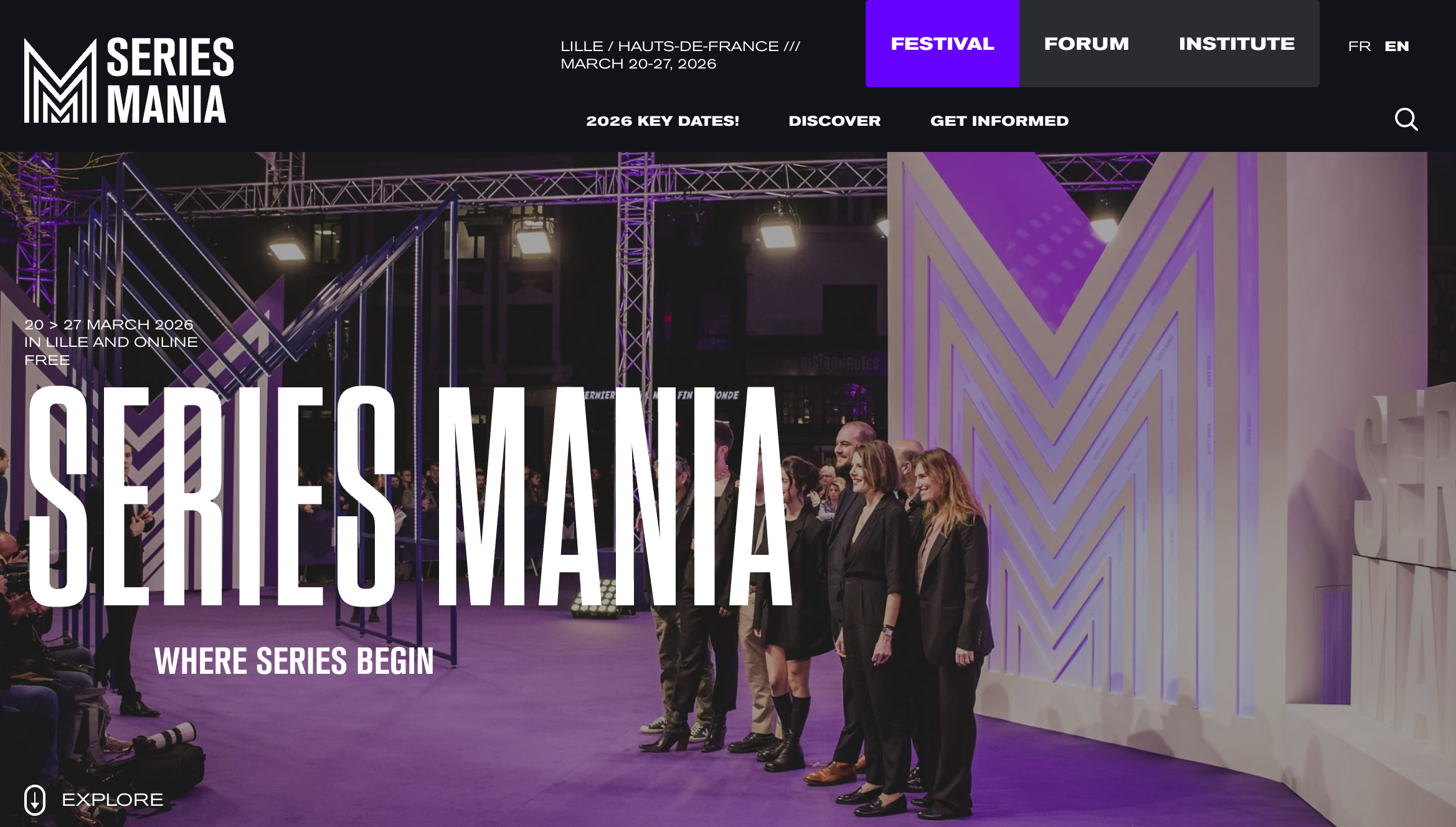Click the Series Mania header logo wordmark

[170, 80]
